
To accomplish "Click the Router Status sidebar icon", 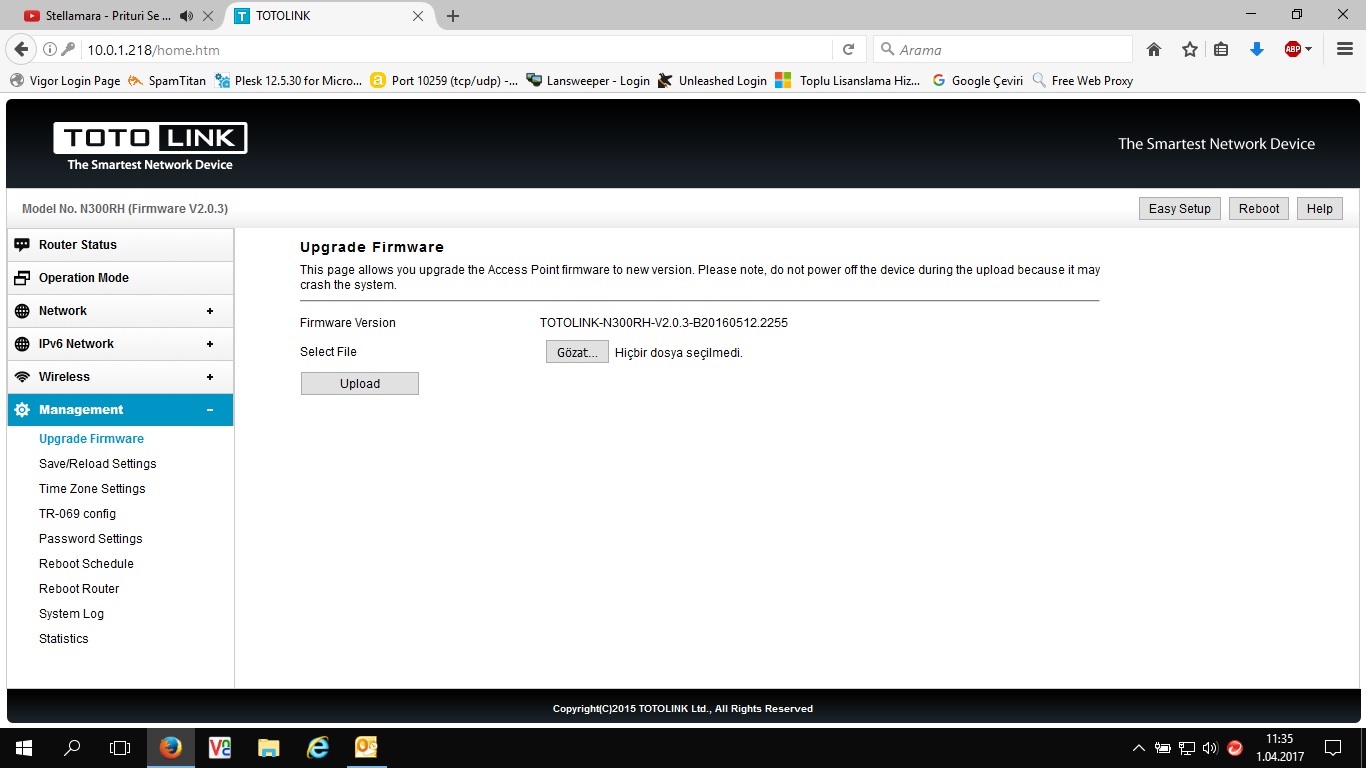I will 22,245.
